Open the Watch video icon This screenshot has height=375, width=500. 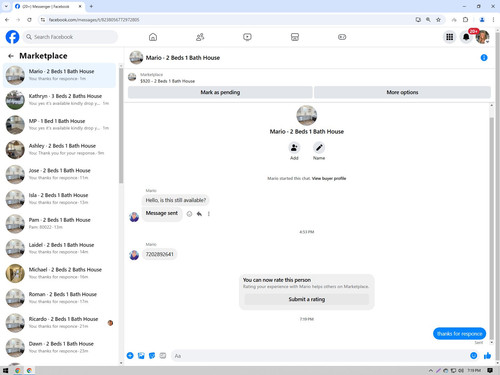point(247,37)
